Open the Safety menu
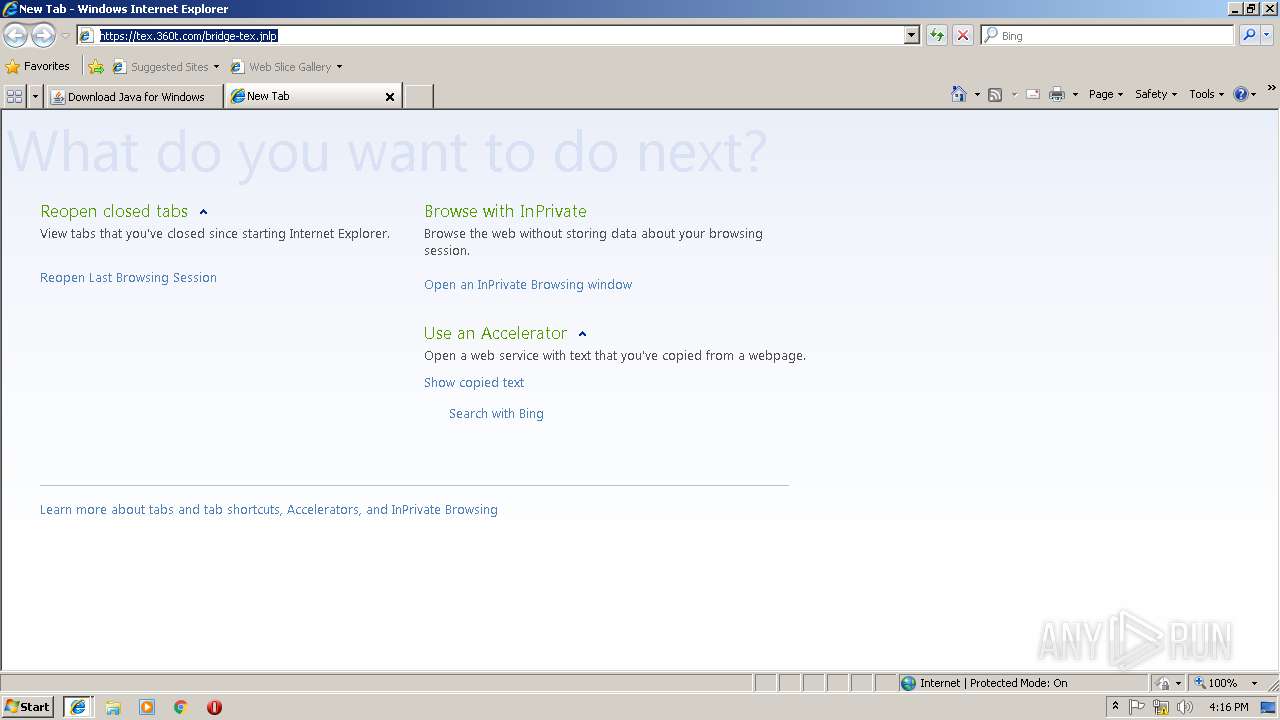This screenshot has height=720, width=1280. point(1156,94)
